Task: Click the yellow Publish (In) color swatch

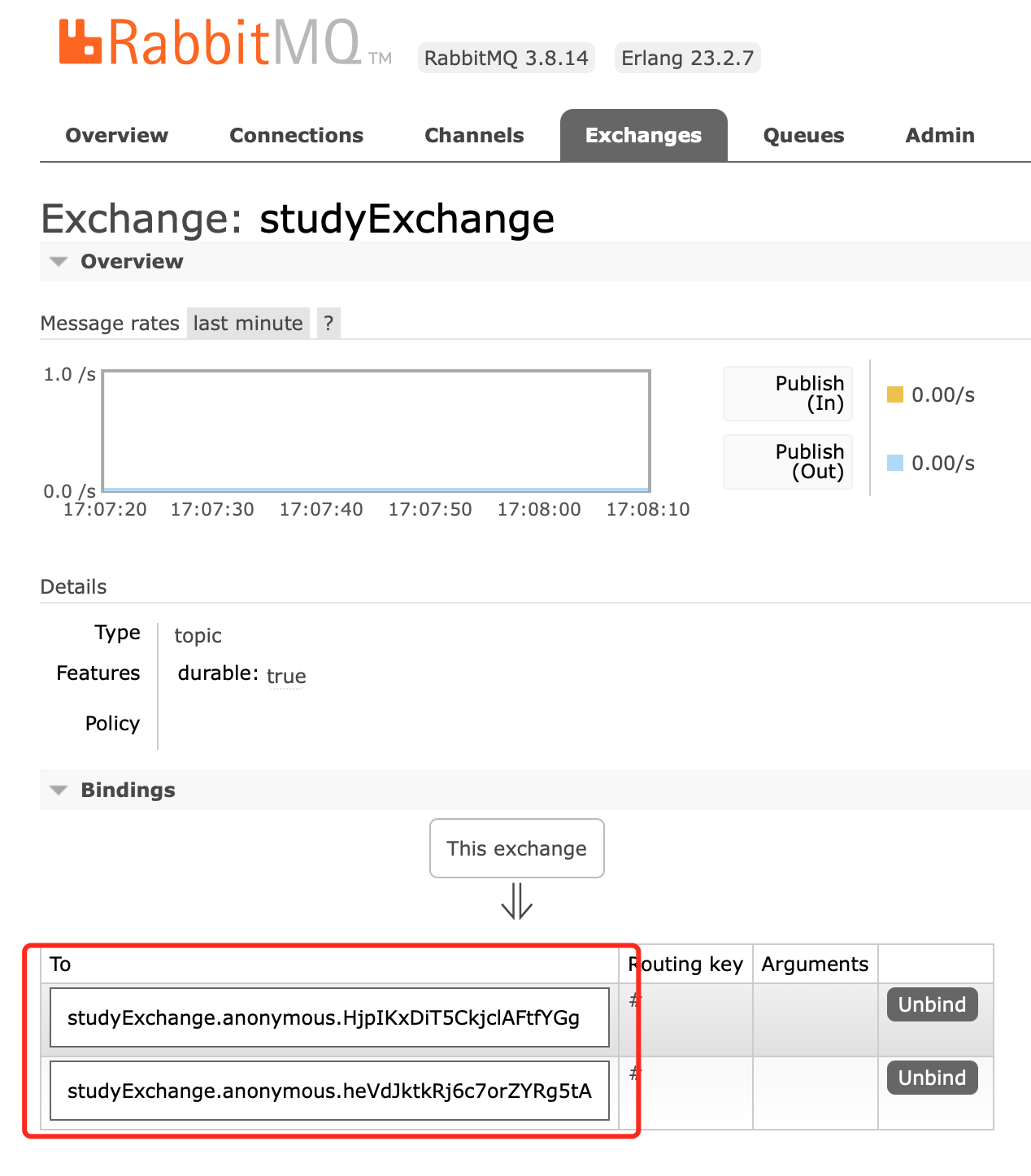Action: click(895, 394)
